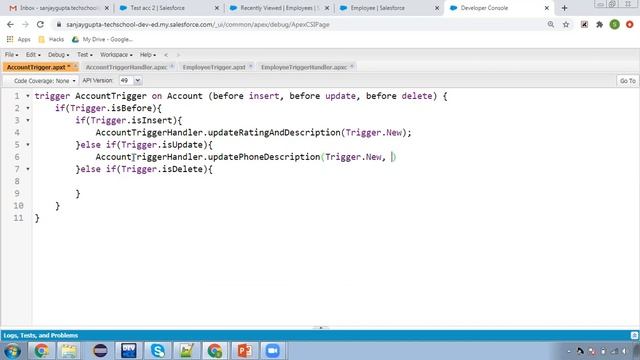Go forward using the browser forward arrow
This screenshot has height=360, width=640.
tap(25, 24)
